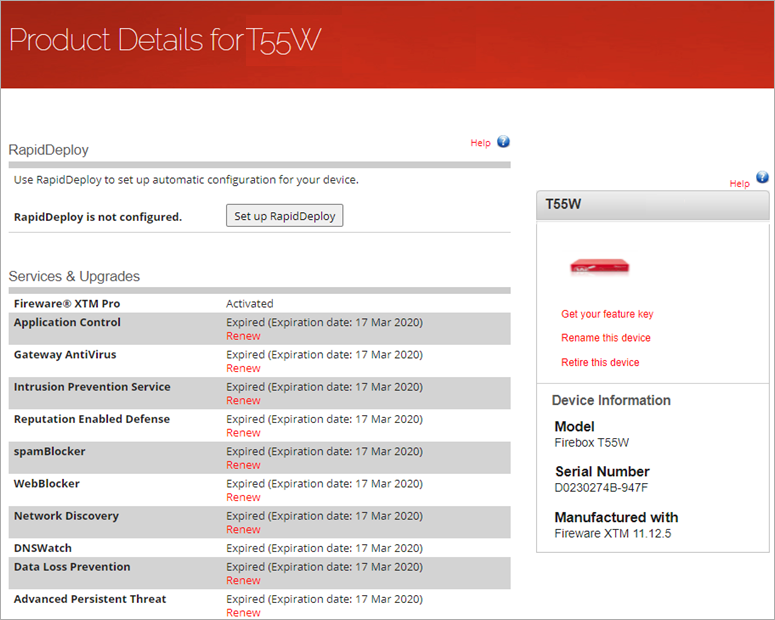Click the red Firebox device image
This screenshot has width=775, height=620.
pyautogui.click(x=600, y=266)
